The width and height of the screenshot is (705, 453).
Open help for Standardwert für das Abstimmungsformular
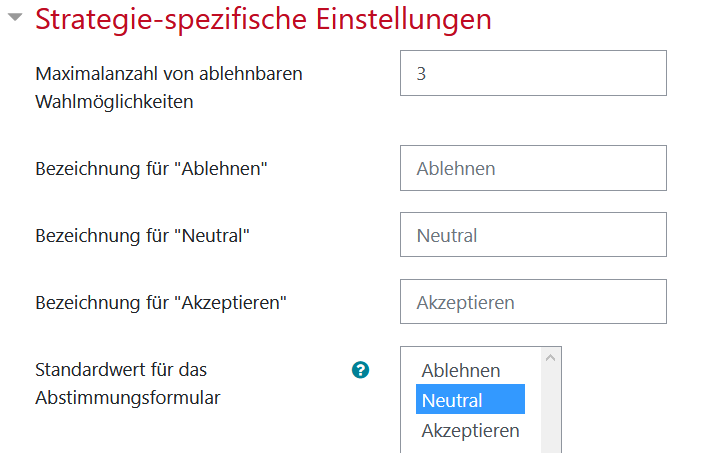pos(360,370)
